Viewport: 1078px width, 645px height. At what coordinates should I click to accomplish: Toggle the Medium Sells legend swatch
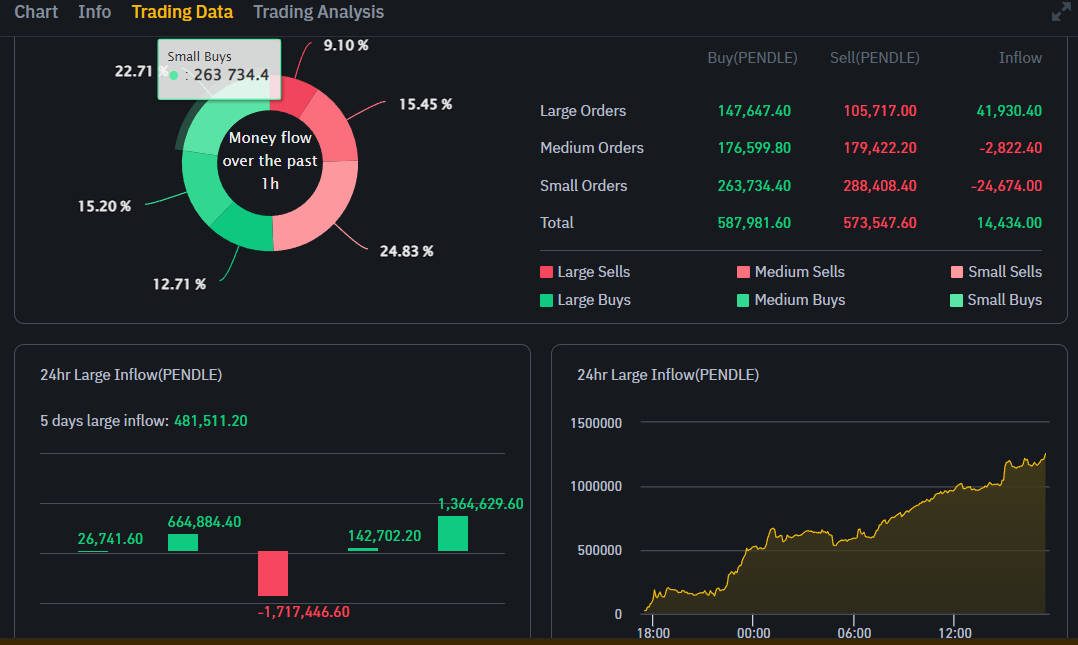pyautogui.click(x=743, y=272)
